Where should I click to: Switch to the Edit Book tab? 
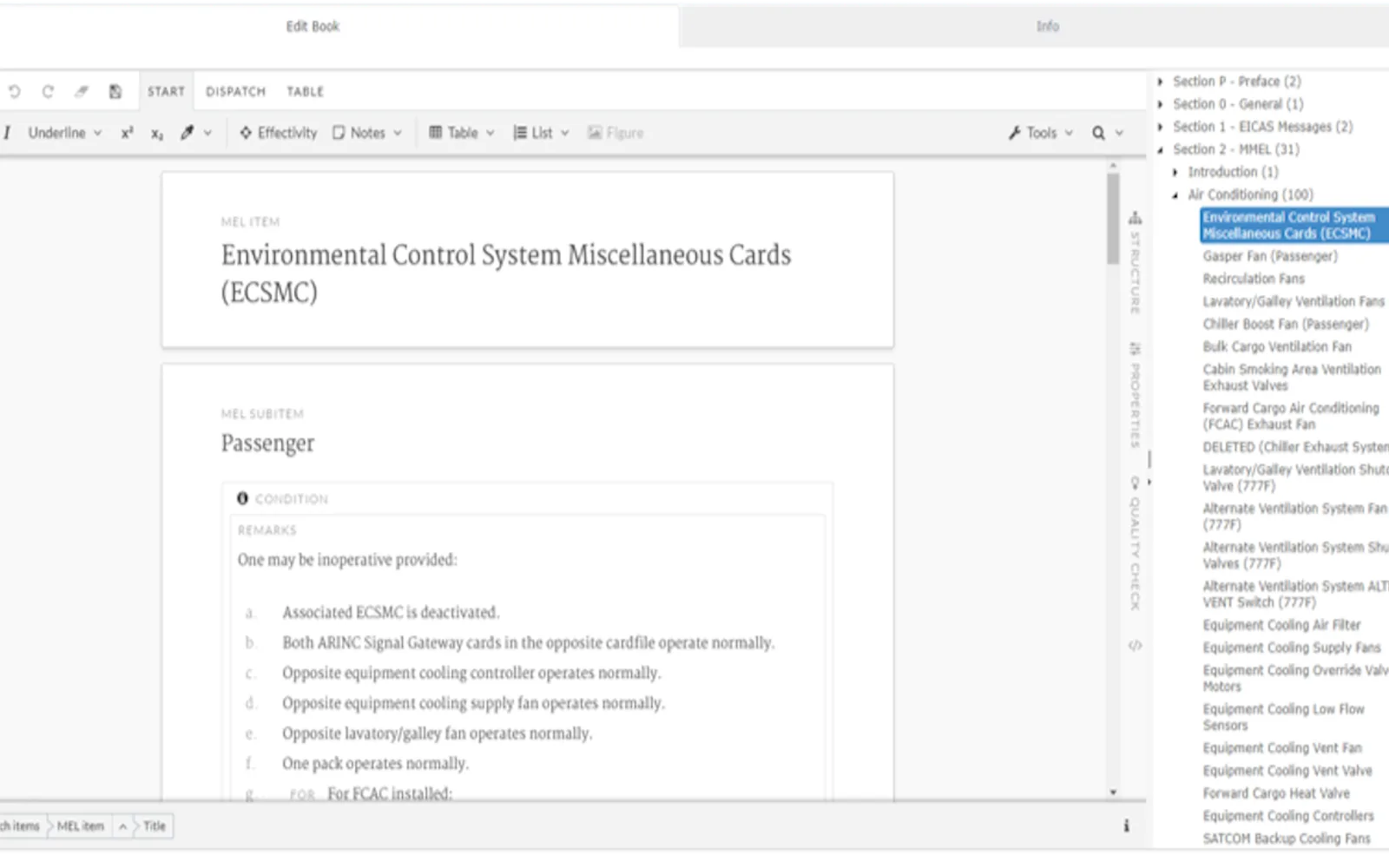313,27
